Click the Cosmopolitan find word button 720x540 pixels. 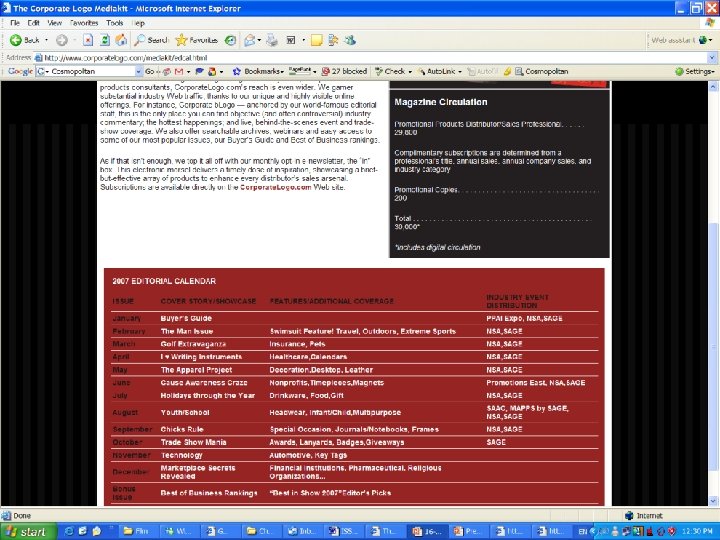[x=541, y=71]
